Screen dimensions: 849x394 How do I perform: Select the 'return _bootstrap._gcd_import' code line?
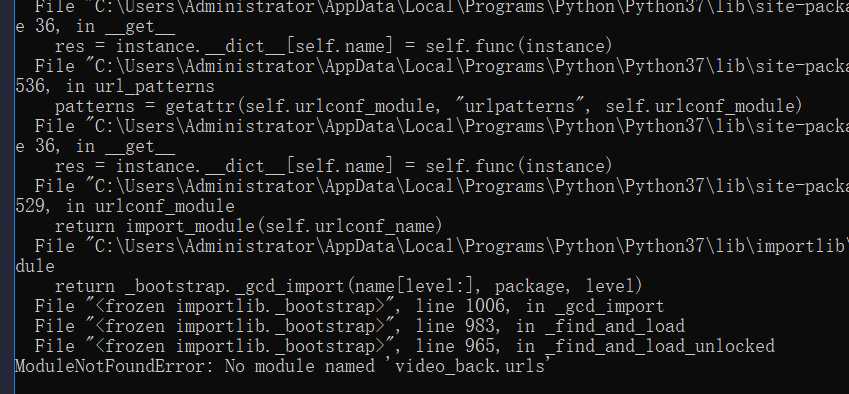click(x=348, y=286)
